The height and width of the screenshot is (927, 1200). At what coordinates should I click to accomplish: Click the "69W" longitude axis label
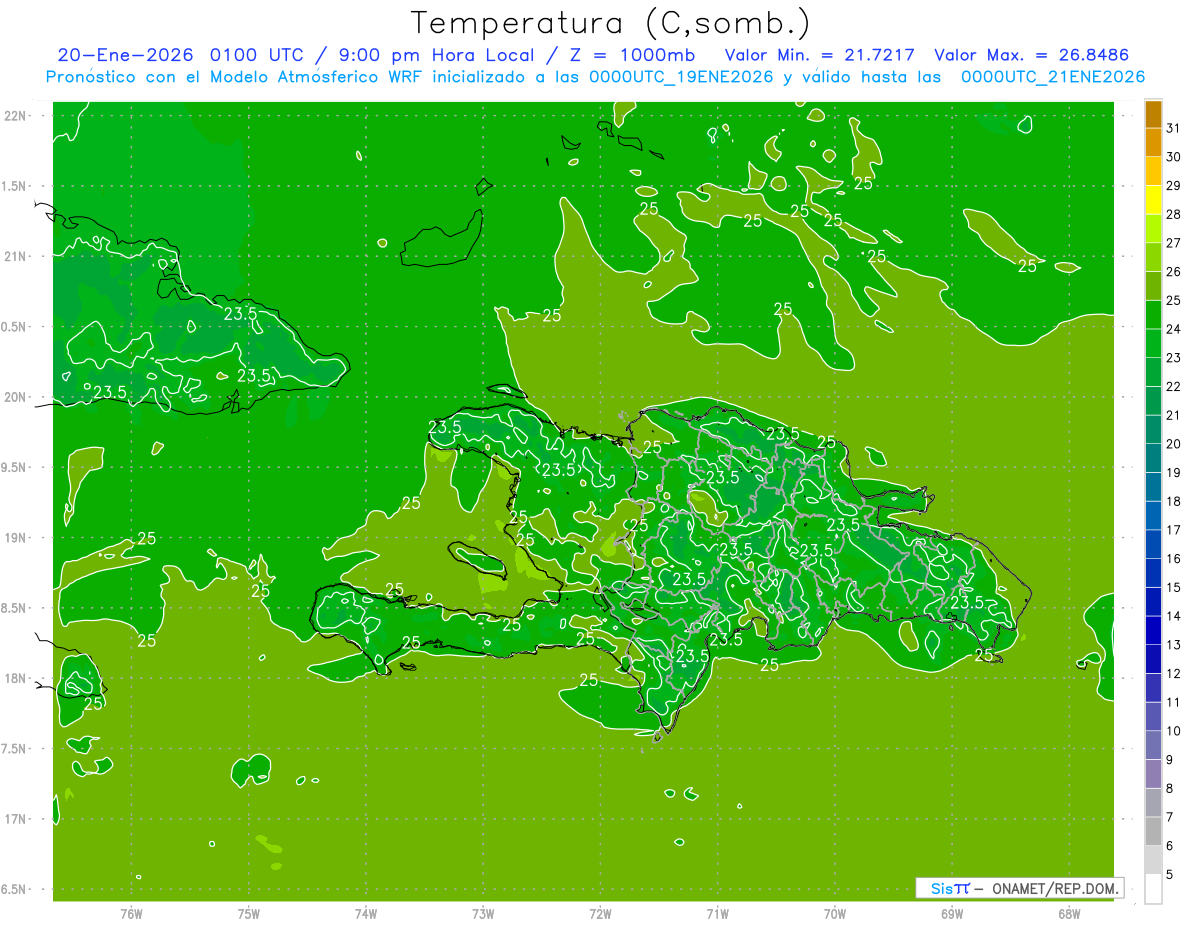(952, 913)
